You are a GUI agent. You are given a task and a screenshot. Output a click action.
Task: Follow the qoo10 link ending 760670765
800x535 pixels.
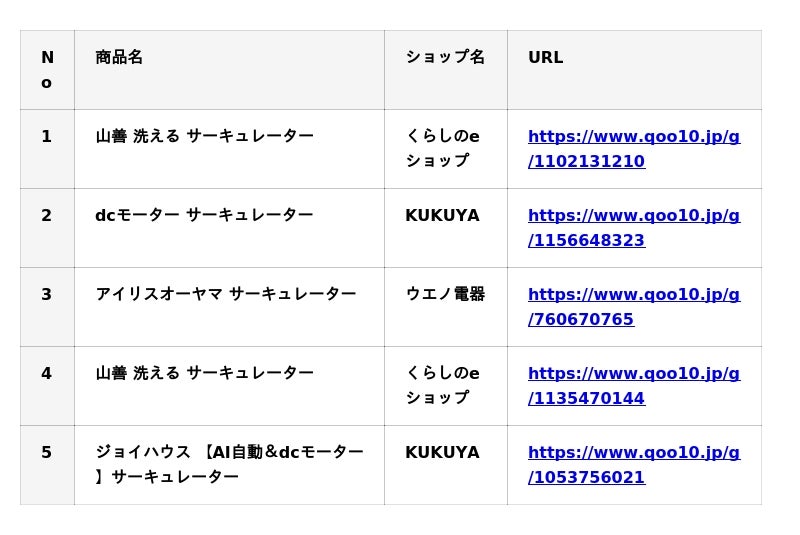(633, 307)
